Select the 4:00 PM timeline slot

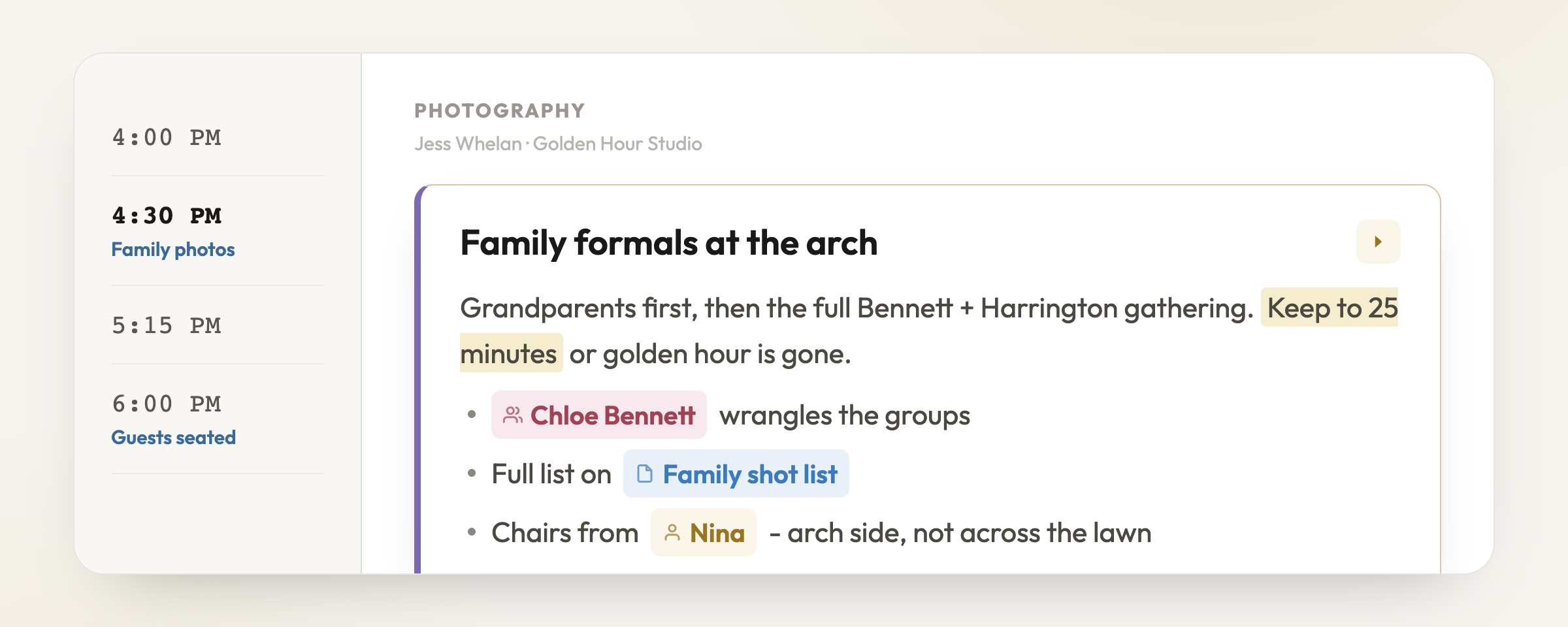pos(218,137)
